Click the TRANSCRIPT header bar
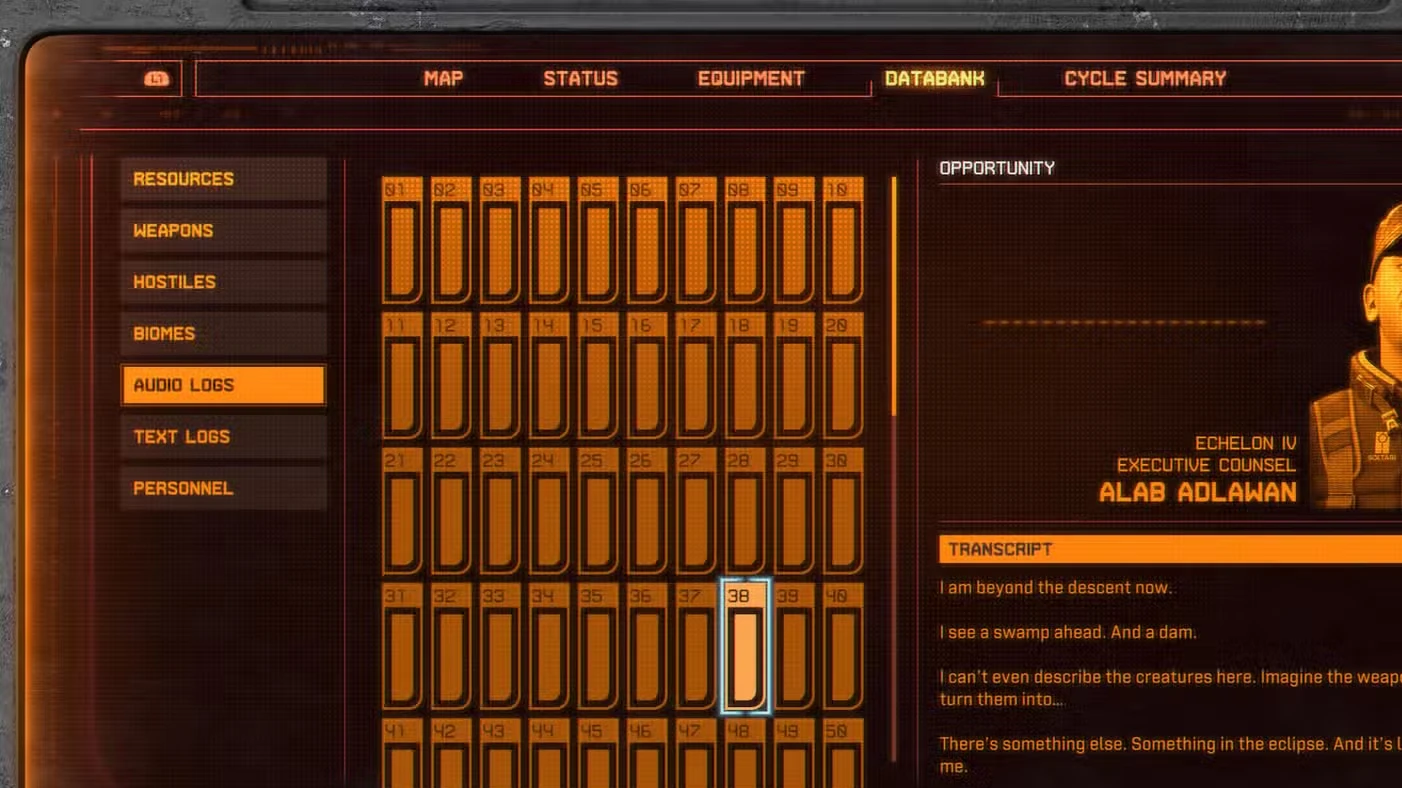The image size is (1402, 788). [1170, 549]
